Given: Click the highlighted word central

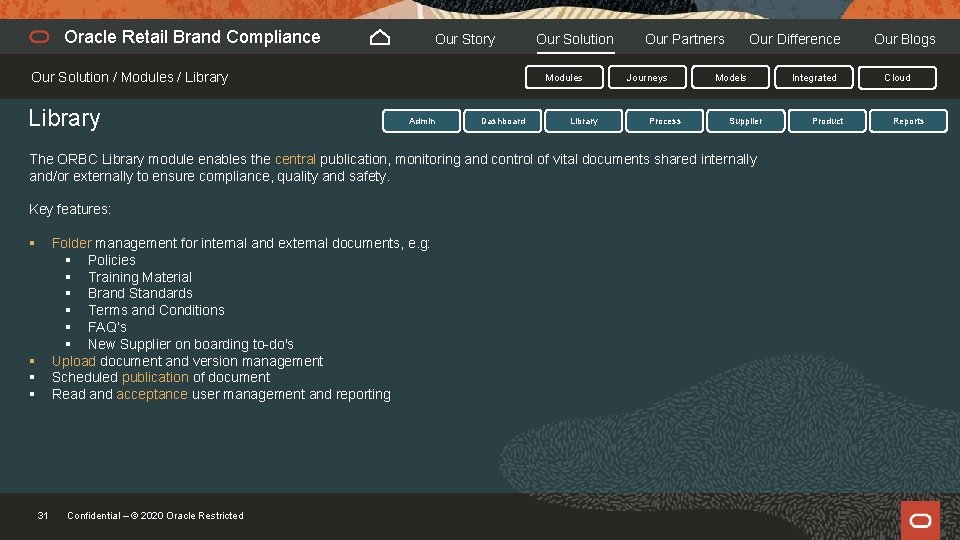Looking at the screenshot, I should (x=295, y=159).
